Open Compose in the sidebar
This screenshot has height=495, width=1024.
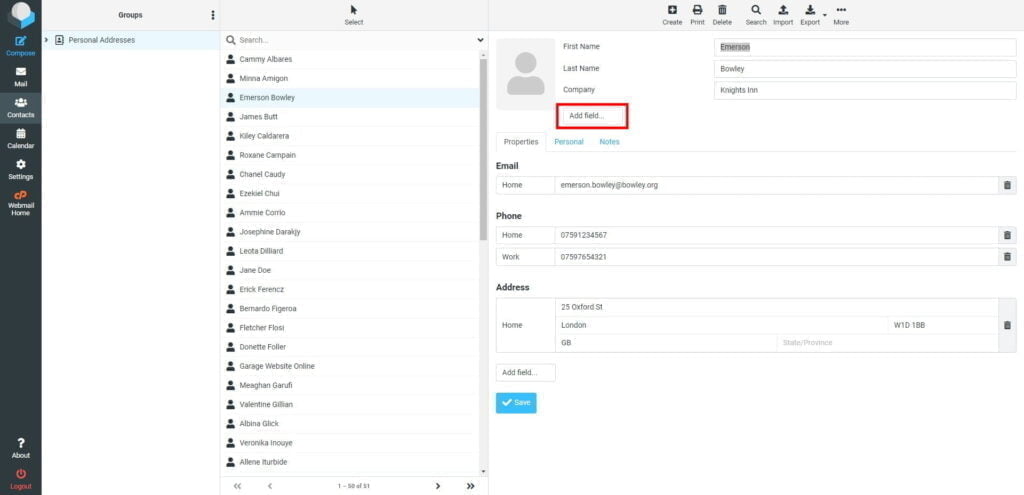pyautogui.click(x=20, y=46)
